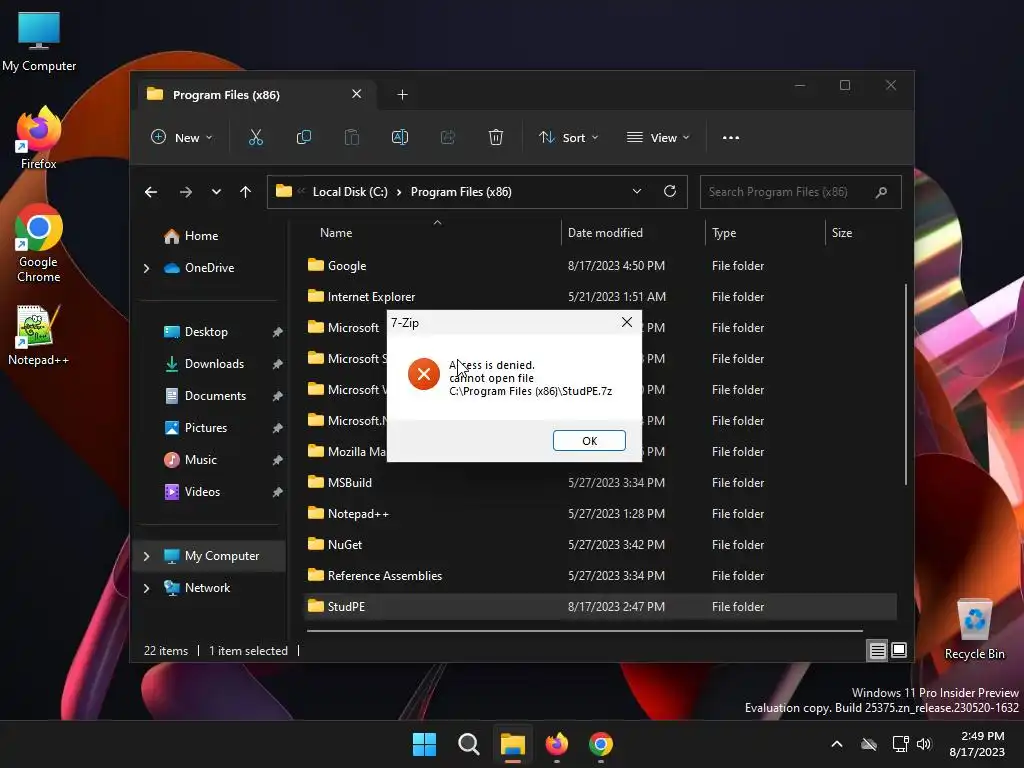Screen dimensions: 1024x768
Task: Go up one folder level arrow
Action: coord(246,192)
